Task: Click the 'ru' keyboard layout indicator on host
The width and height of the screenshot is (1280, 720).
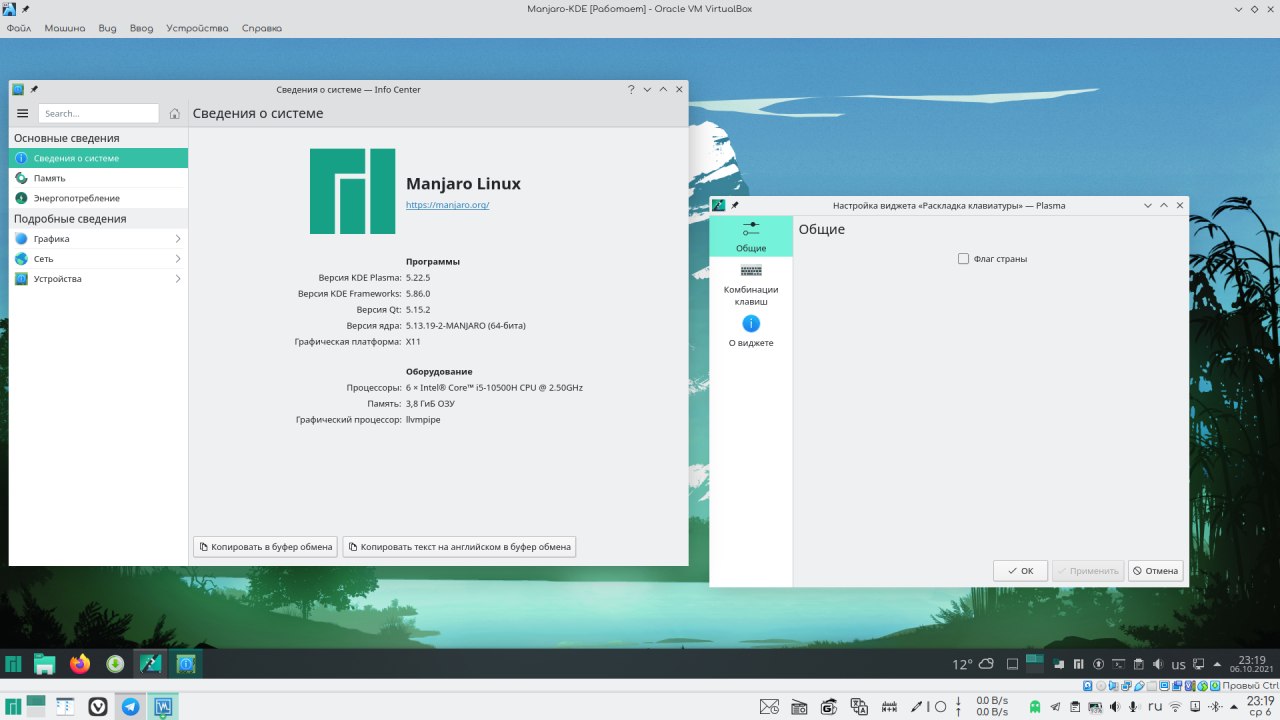Action: point(1155,707)
